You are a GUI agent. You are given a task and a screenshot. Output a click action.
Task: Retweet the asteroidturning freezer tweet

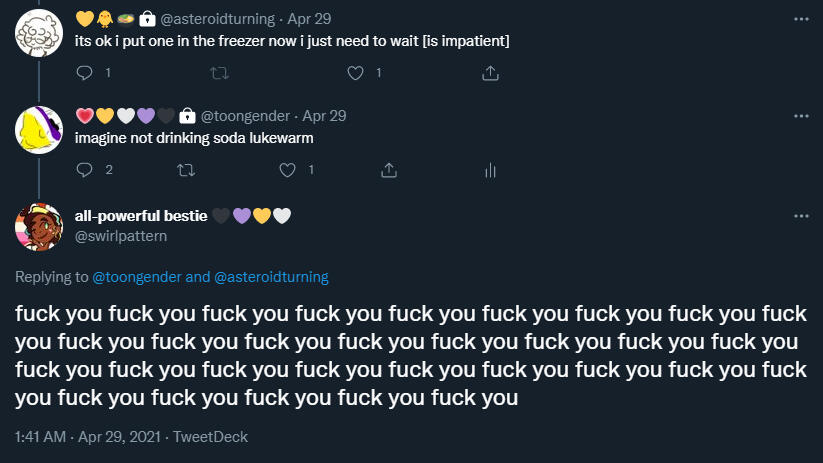[219, 72]
